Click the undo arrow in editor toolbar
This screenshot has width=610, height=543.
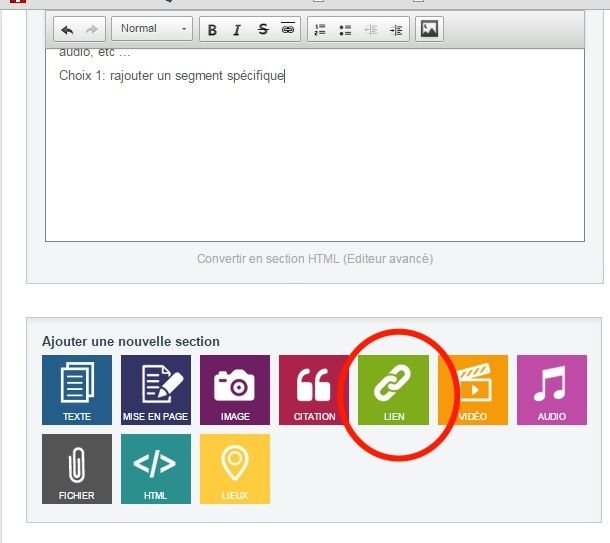(x=67, y=30)
